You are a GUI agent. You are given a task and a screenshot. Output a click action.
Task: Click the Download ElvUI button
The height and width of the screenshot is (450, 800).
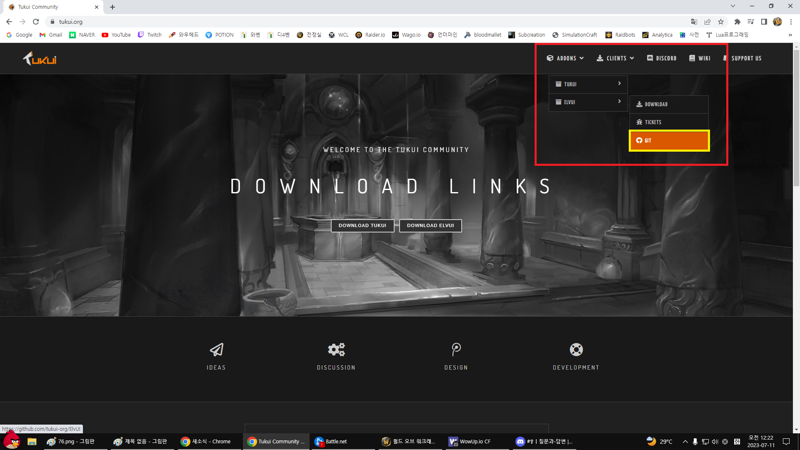tap(430, 226)
